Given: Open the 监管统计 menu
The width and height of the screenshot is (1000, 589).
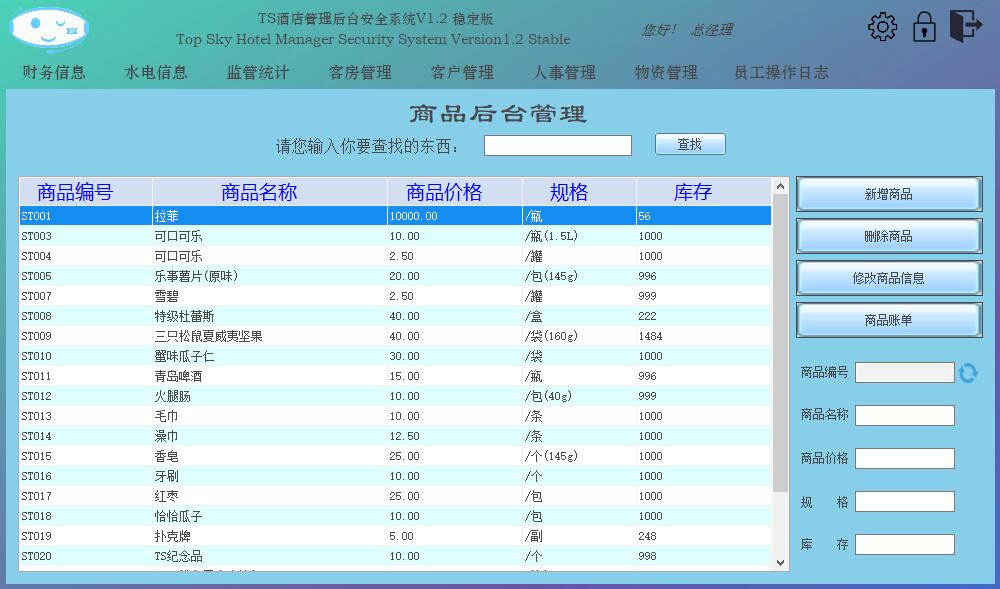Looking at the screenshot, I should [256, 71].
